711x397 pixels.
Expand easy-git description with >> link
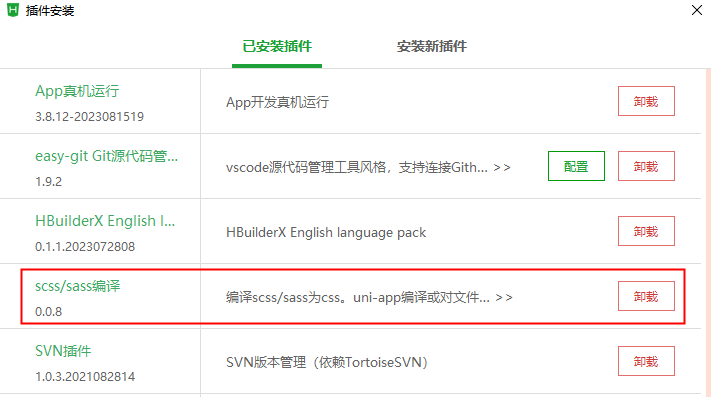tap(502, 168)
